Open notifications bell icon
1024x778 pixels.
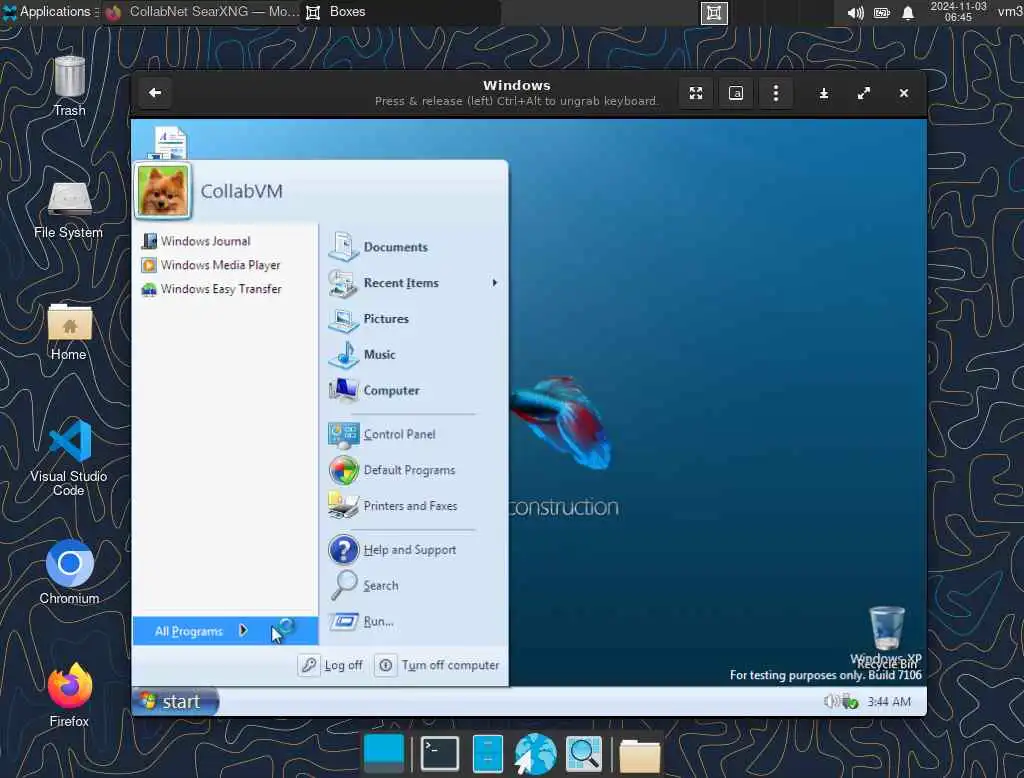pos(908,13)
